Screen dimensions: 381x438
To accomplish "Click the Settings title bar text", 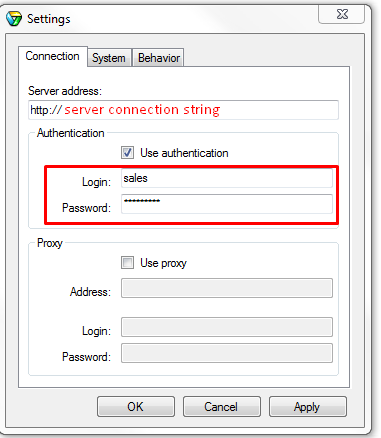I will pyautogui.click(x=49, y=19).
